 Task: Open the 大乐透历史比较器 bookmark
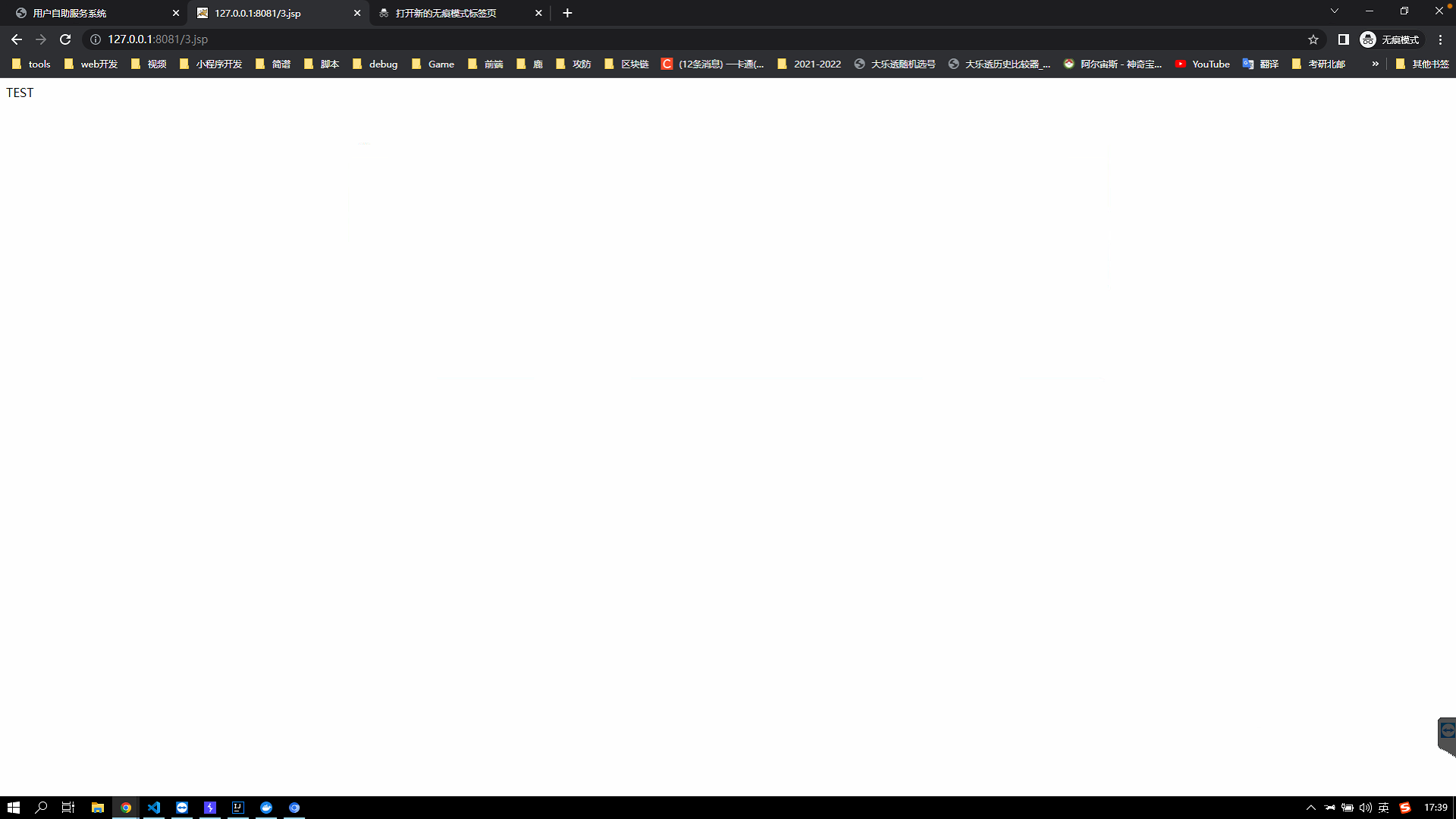coord(999,64)
